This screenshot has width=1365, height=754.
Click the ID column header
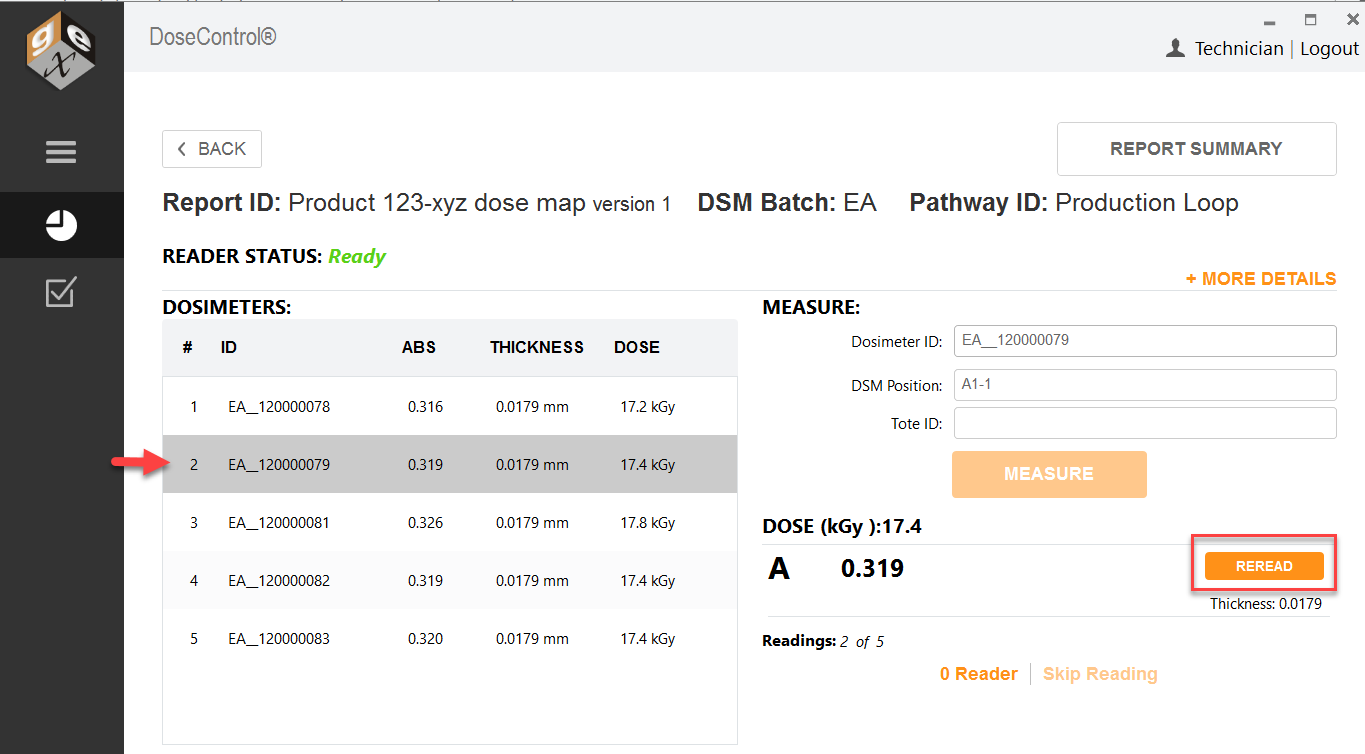[x=229, y=348]
